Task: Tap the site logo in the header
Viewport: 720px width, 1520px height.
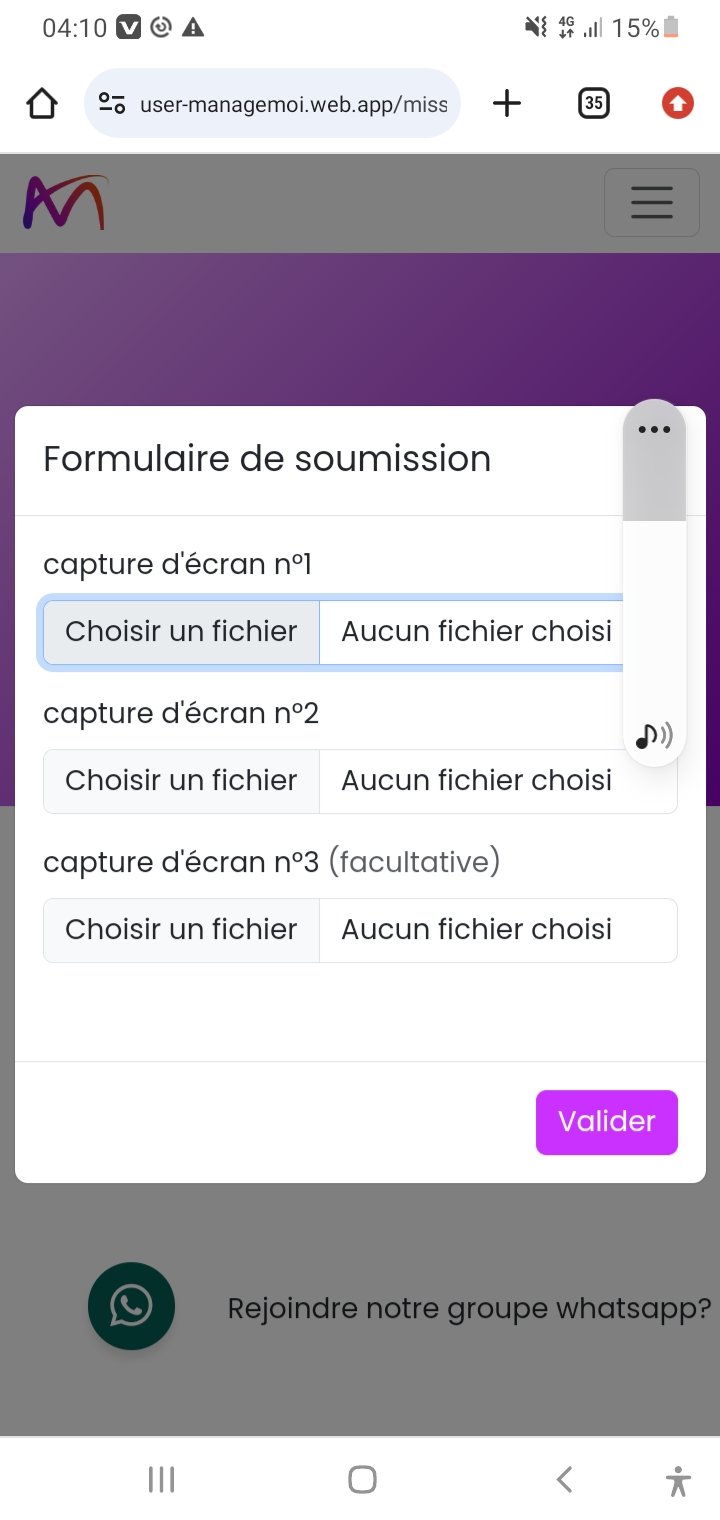Action: click(65, 202)
